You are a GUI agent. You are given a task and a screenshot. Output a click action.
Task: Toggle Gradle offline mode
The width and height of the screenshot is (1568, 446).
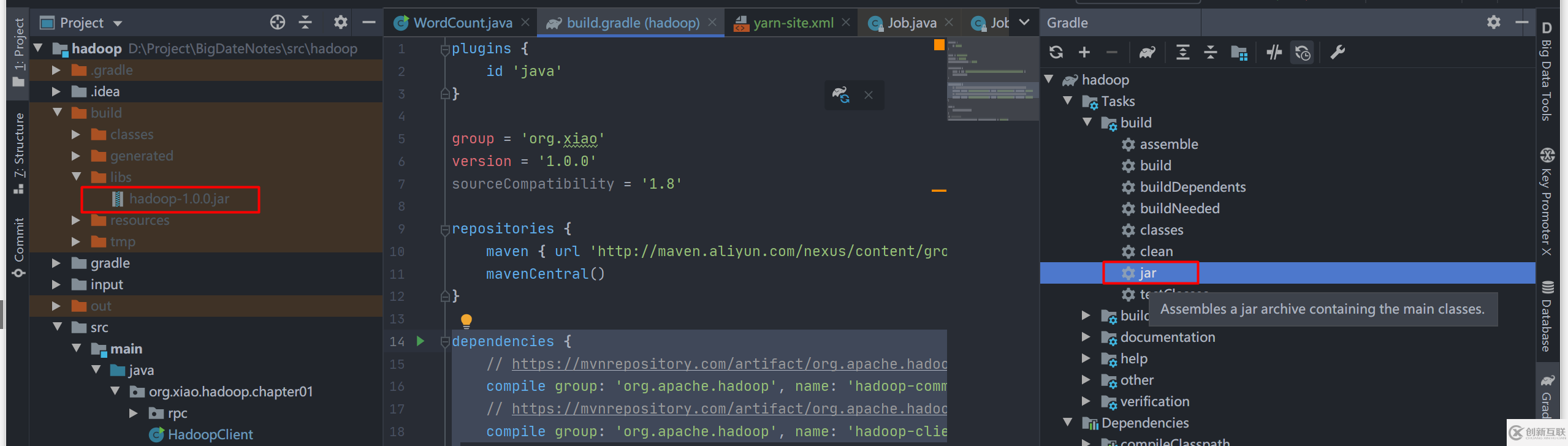1274,53
